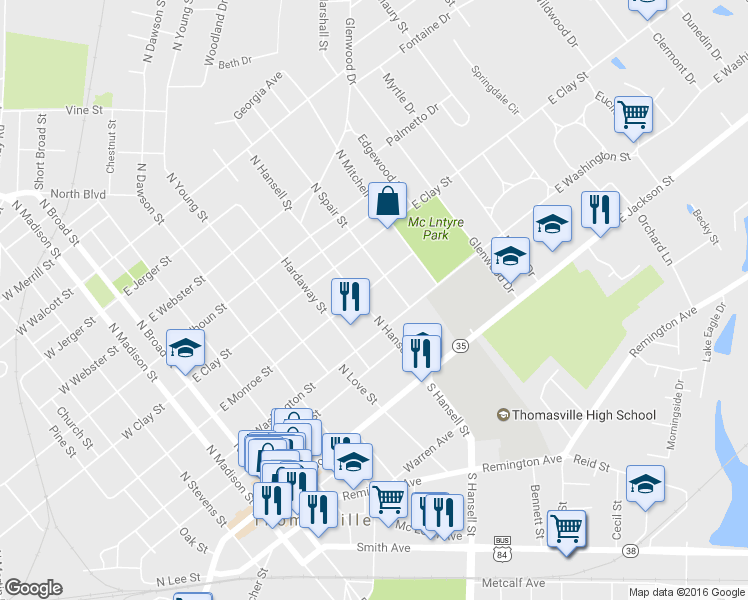Select the restaurant marker near Hardaway St
Image resolution: width=748 pixels, height=600 pixels.
tap(351, 300)
